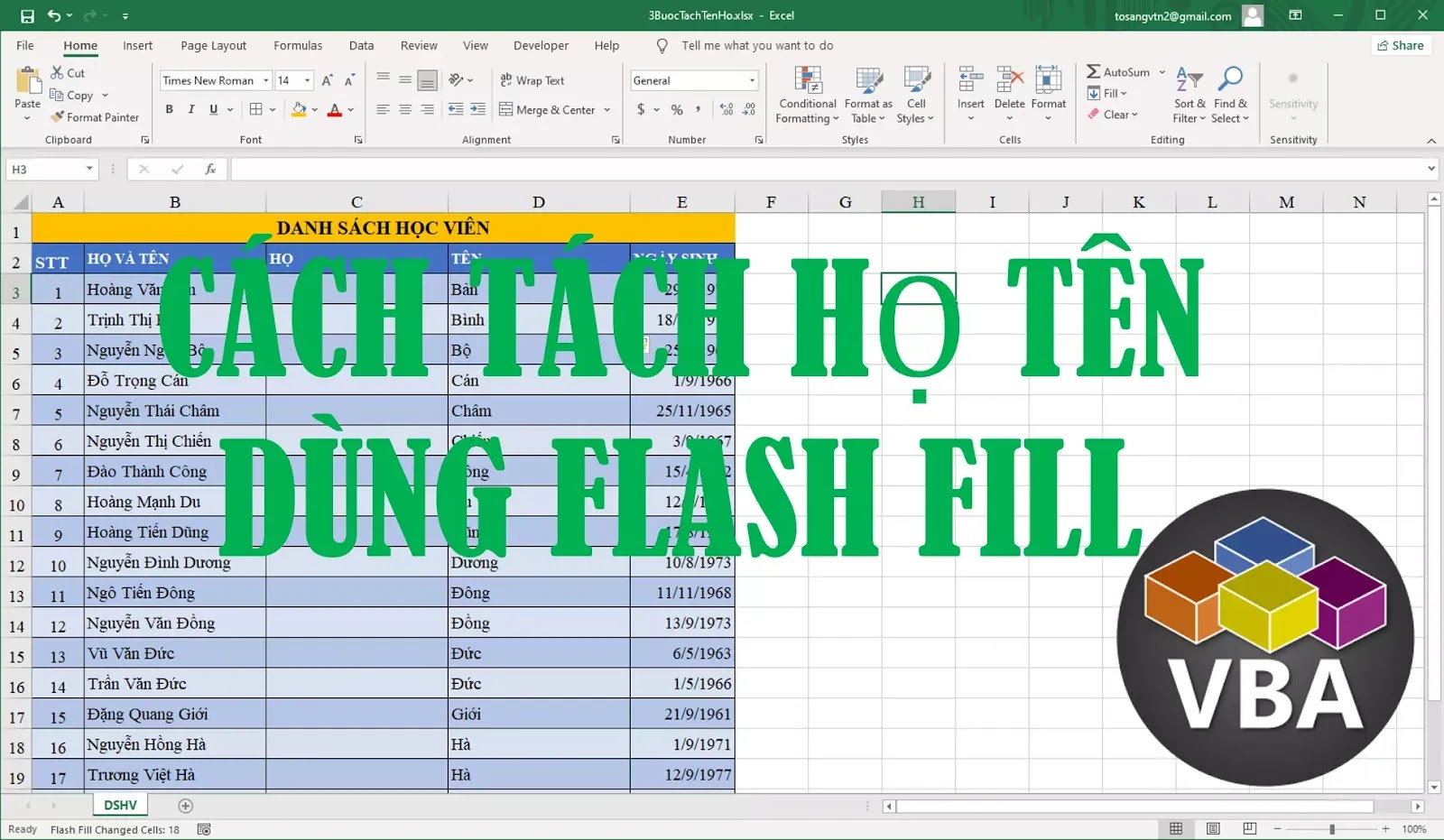The width and height of the screenshot is (1444, 840).
Task: Open the font name dropdown
Action: click(x=267, y=80)
